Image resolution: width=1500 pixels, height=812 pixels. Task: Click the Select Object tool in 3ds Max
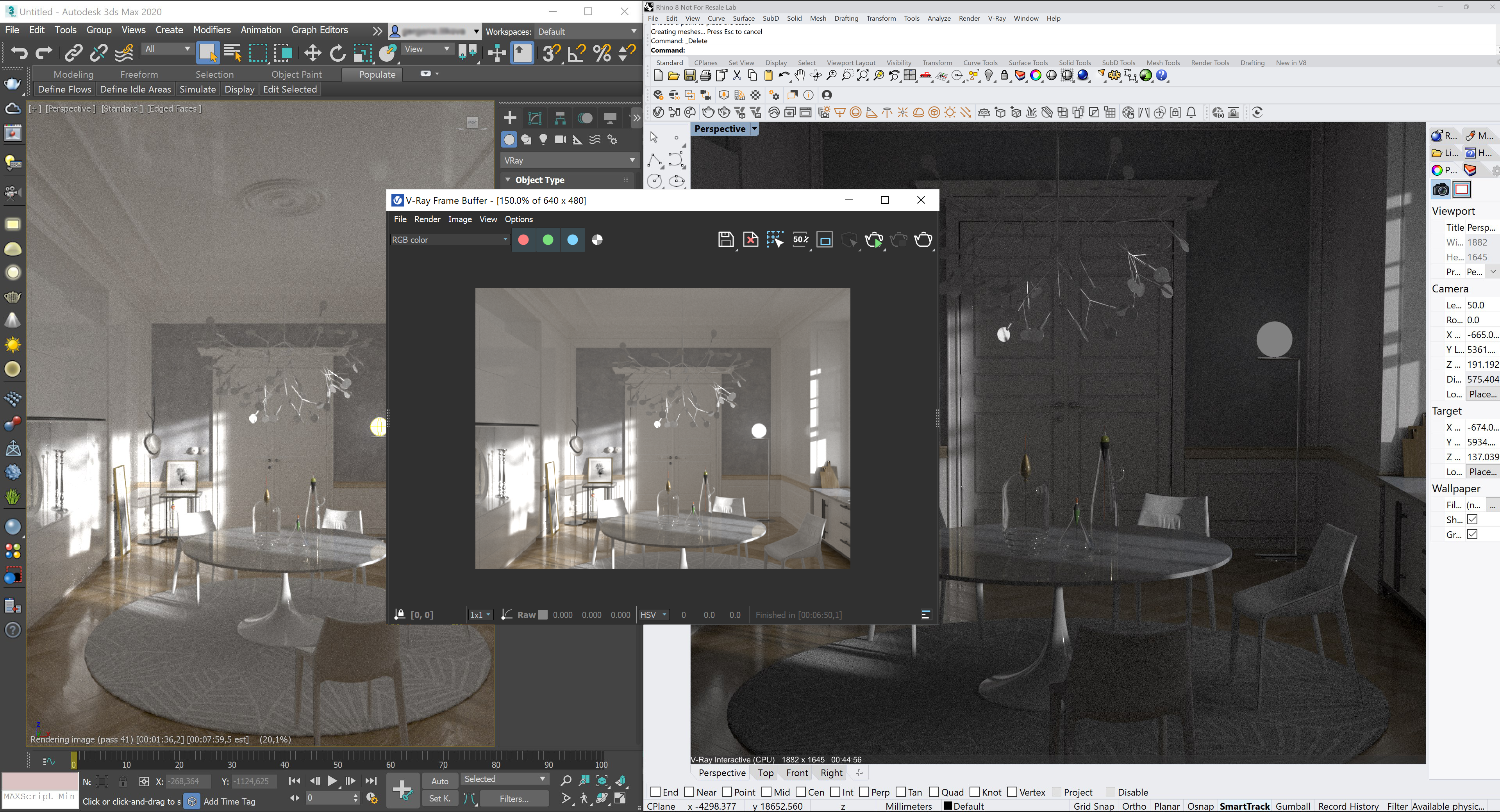[x=208, y=53]
